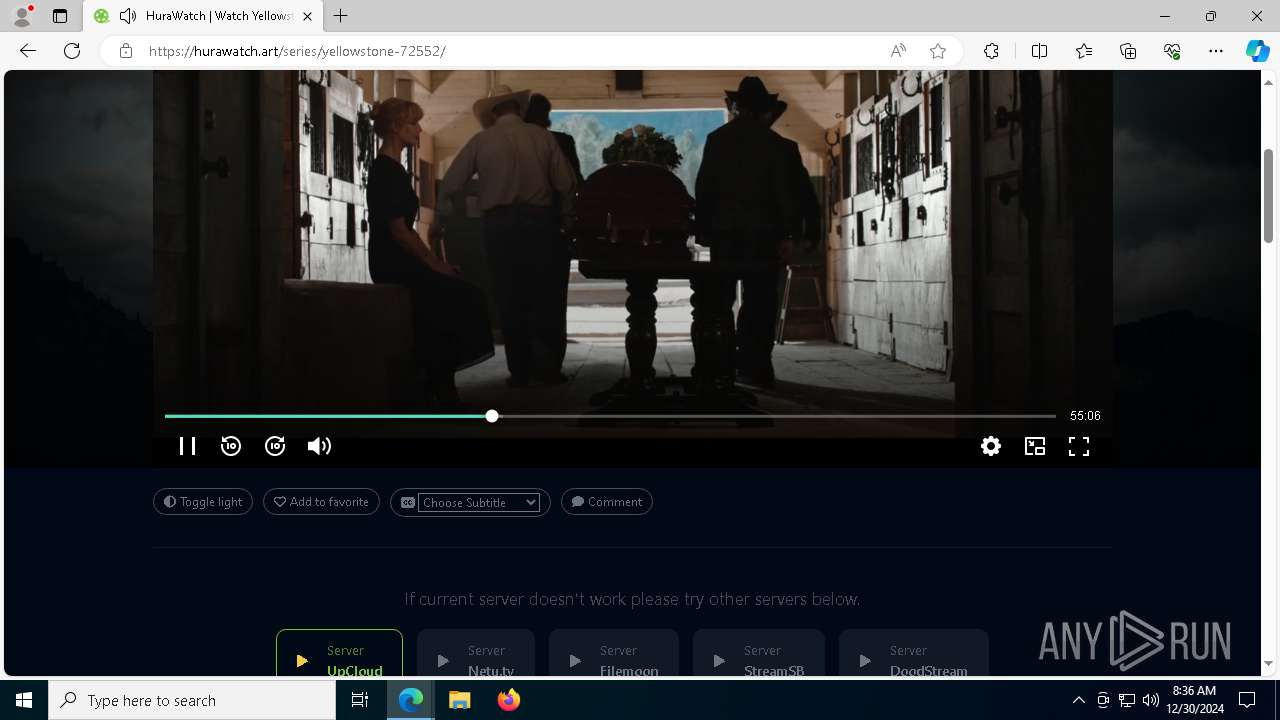Open Settings and more menu
1280x720 pixels.
coord(1216,51)
